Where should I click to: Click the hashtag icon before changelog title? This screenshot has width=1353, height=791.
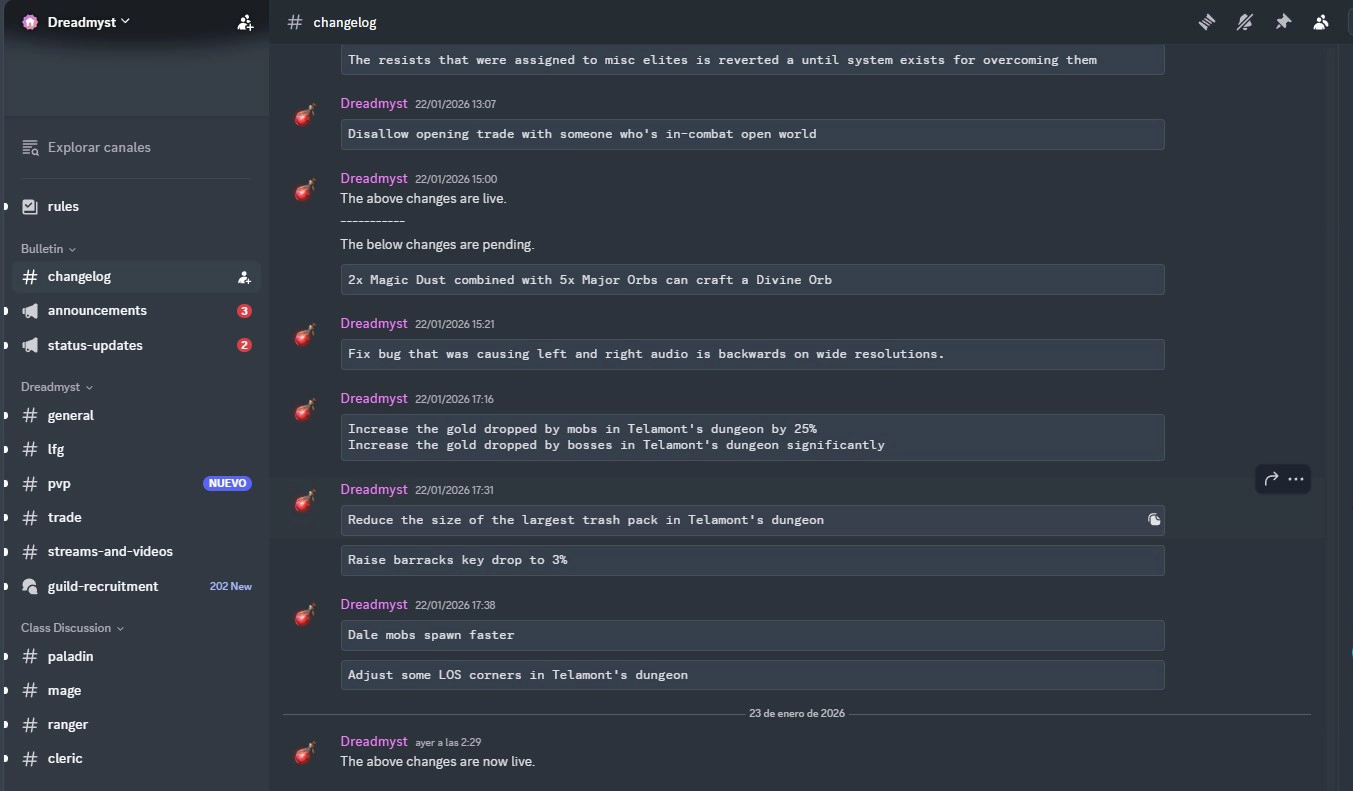coord(295,22)
